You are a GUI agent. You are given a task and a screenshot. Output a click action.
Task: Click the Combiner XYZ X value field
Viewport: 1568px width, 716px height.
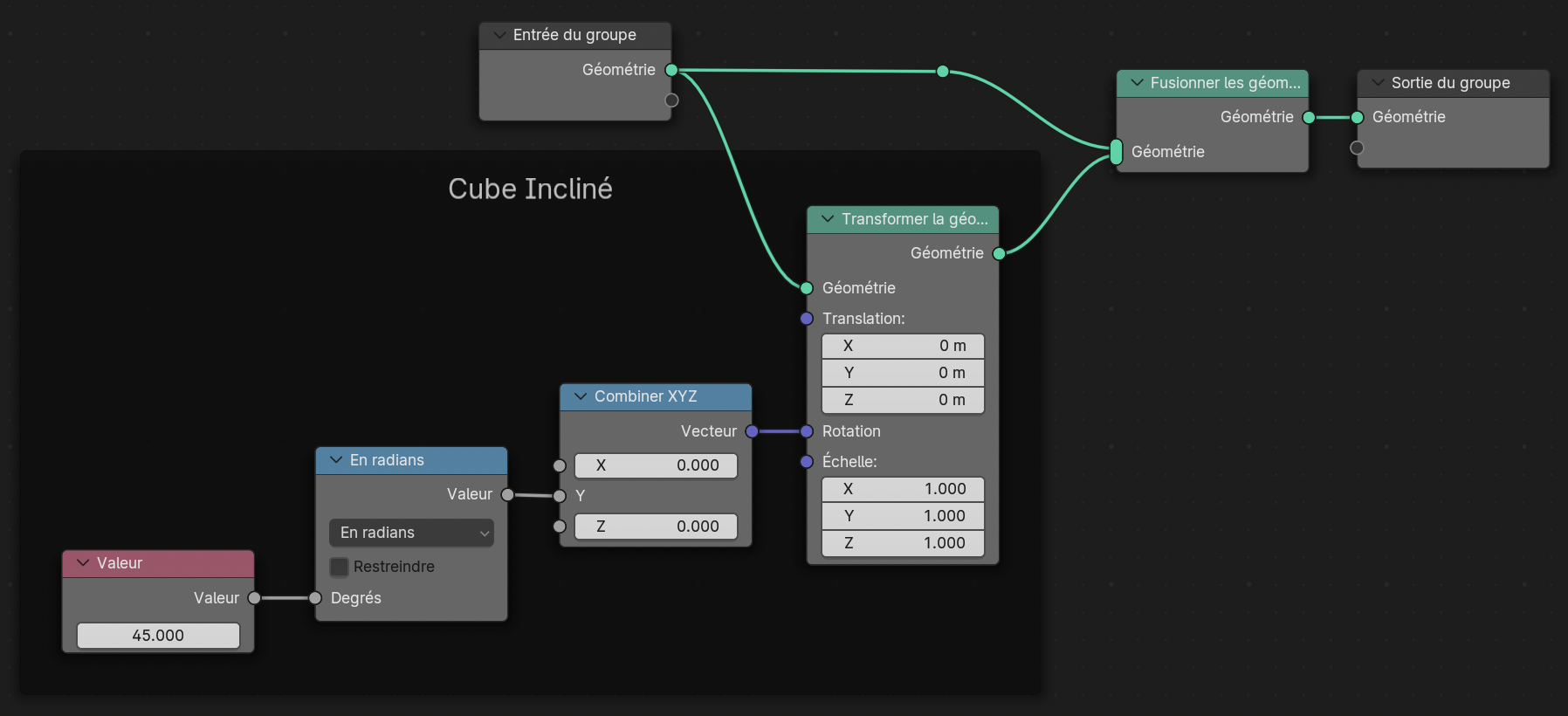pyautogui.click(x=656, y=465)
